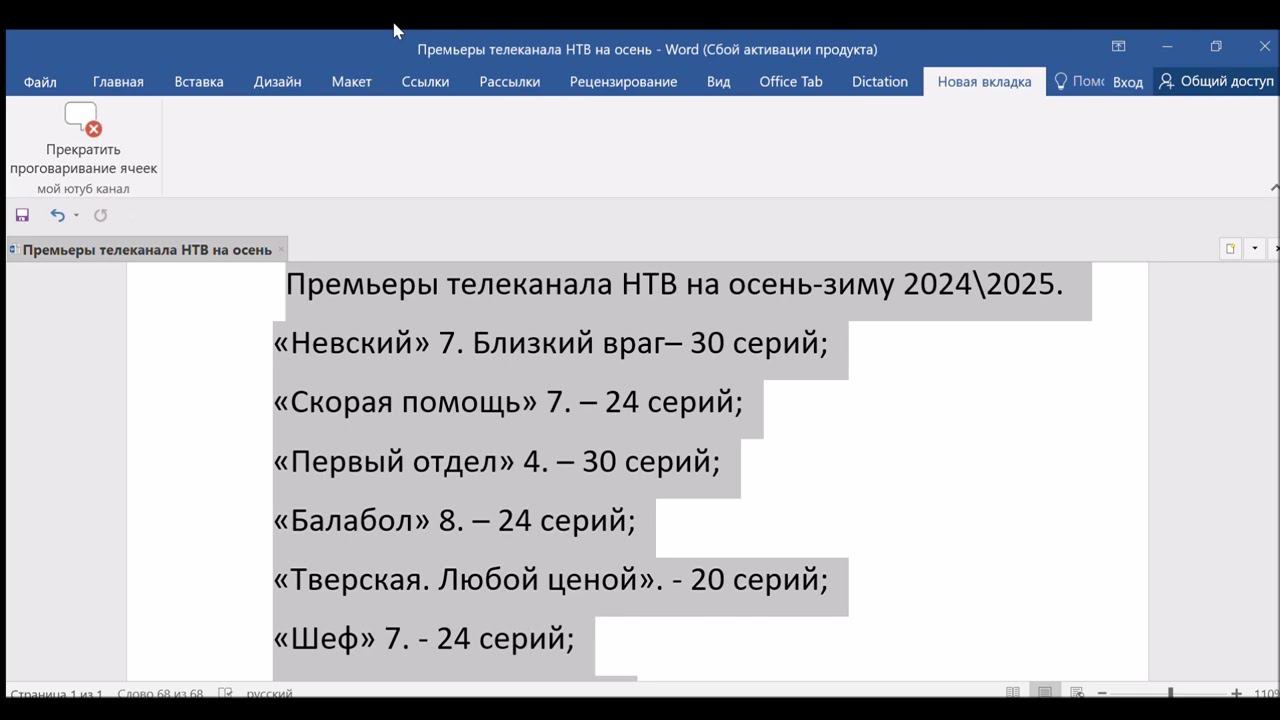Open the Office Tab bar dropdown arrow

coord(1254,249)
